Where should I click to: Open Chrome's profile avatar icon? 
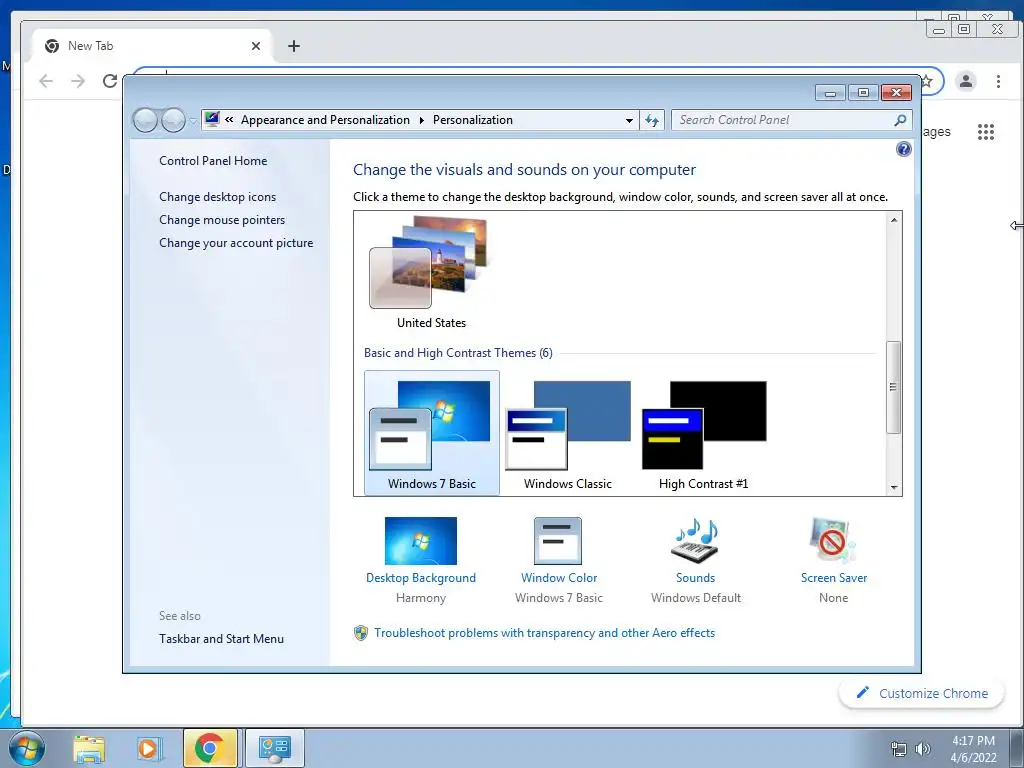coord(965,81)
